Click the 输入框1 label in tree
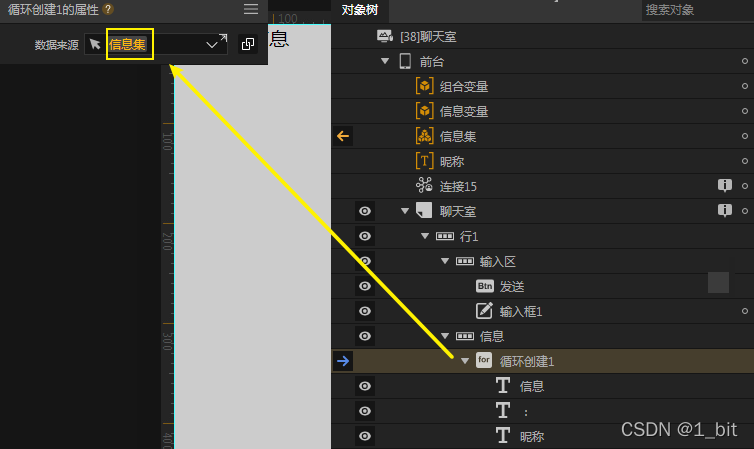Viewport: 754px width, 449px height. (521, 312)
